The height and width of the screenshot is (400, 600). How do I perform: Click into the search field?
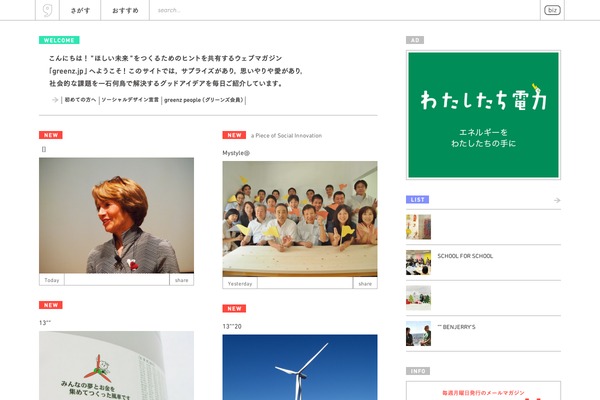pos(344,10)
